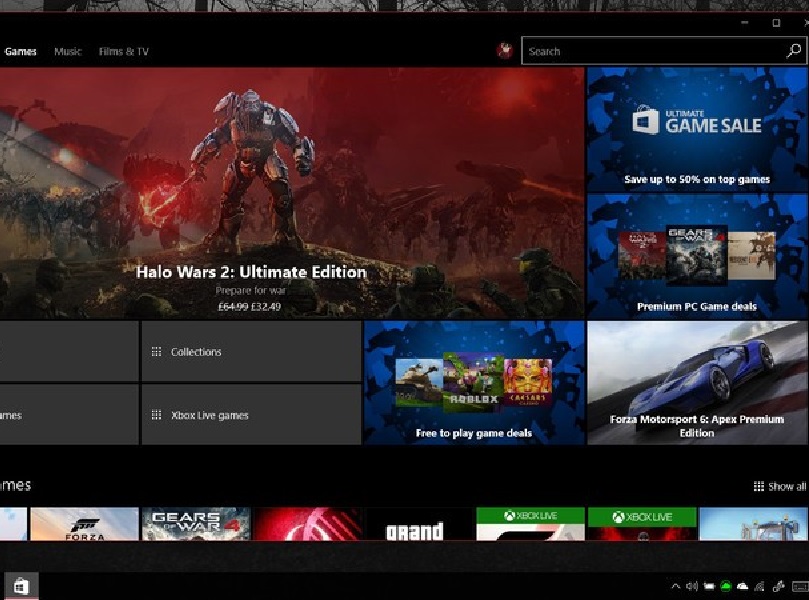Screen dimensions: 809x600
Task: Open Windows Store from the taskbar
Action: [21, 586]
